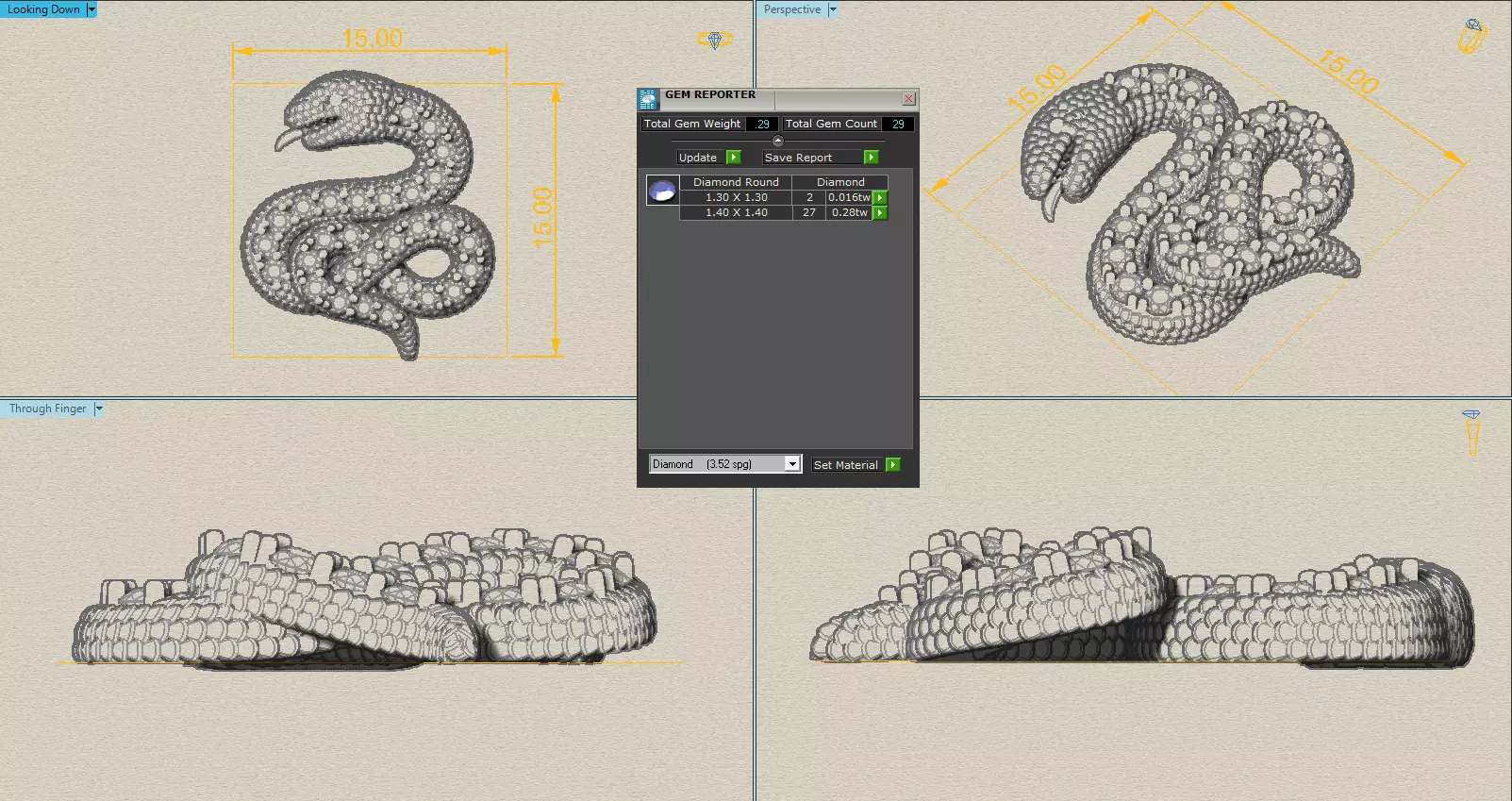Screen dimensions: 1512x801
Task: Click the green arrow for 0.28tw row
Action: pyautogui.click(x=880, y=213)
